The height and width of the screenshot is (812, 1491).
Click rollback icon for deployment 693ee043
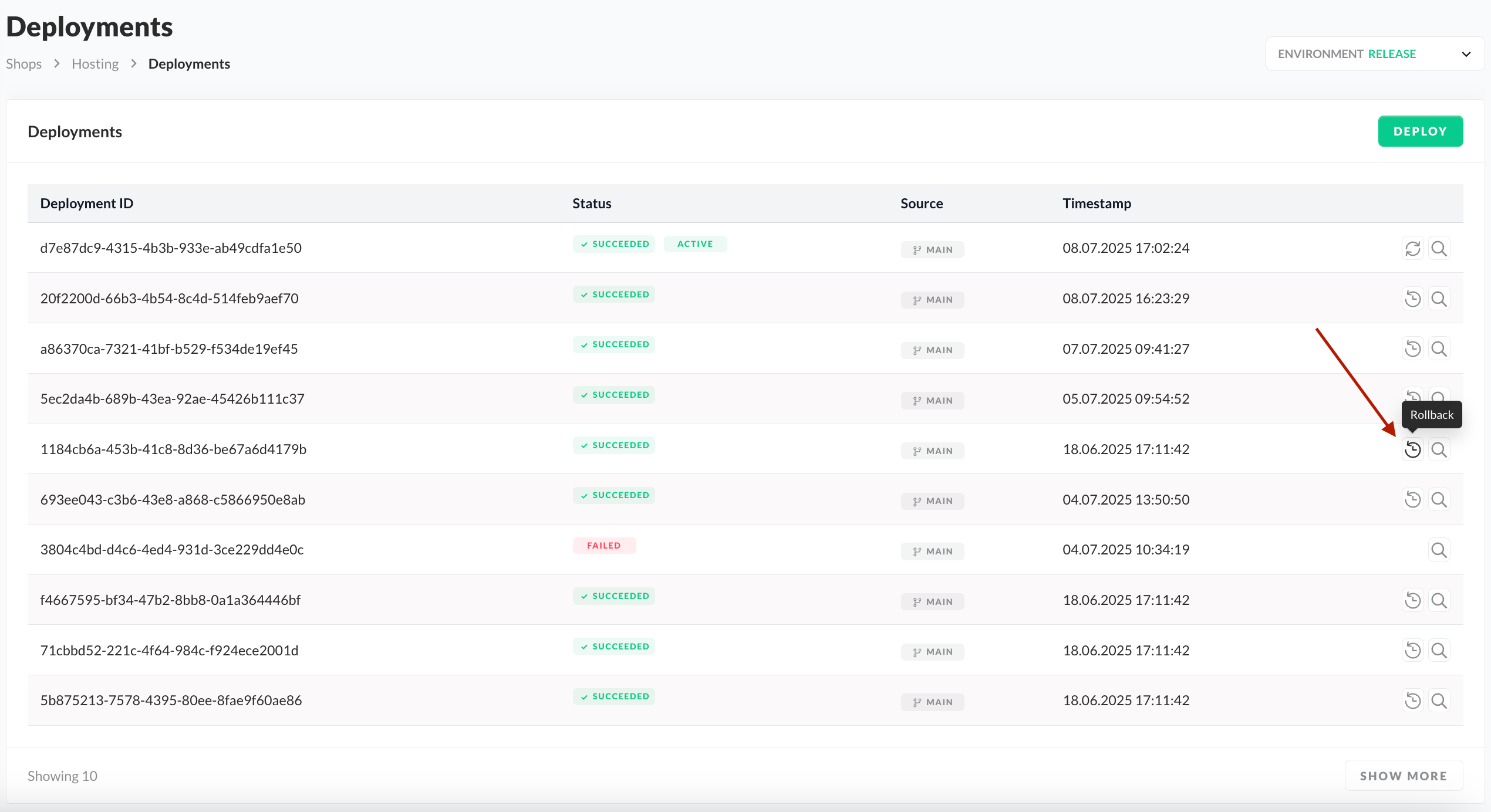click(1412, 499)
